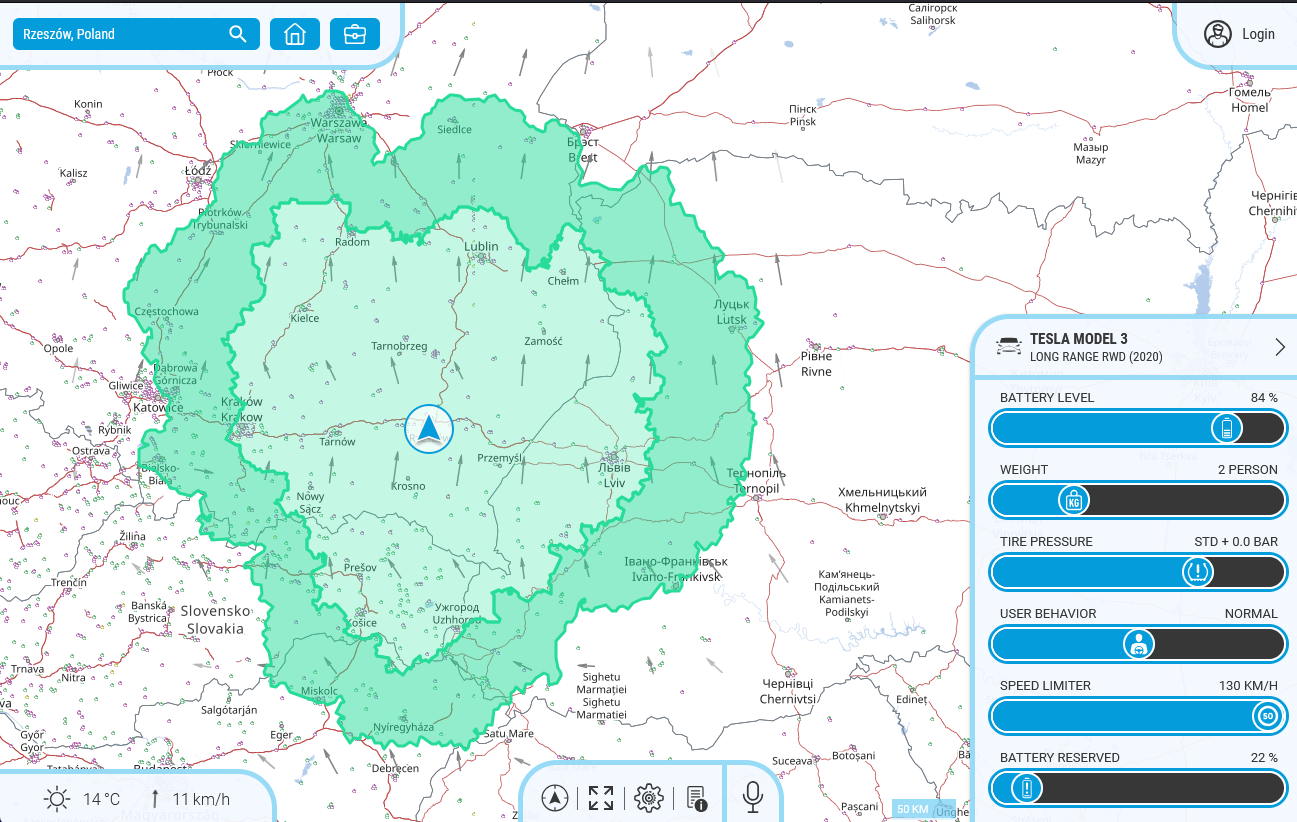Viewport: 1297px width, 822px height.
Task: Click the Częstochowa city label
Action: pos(166,312)
